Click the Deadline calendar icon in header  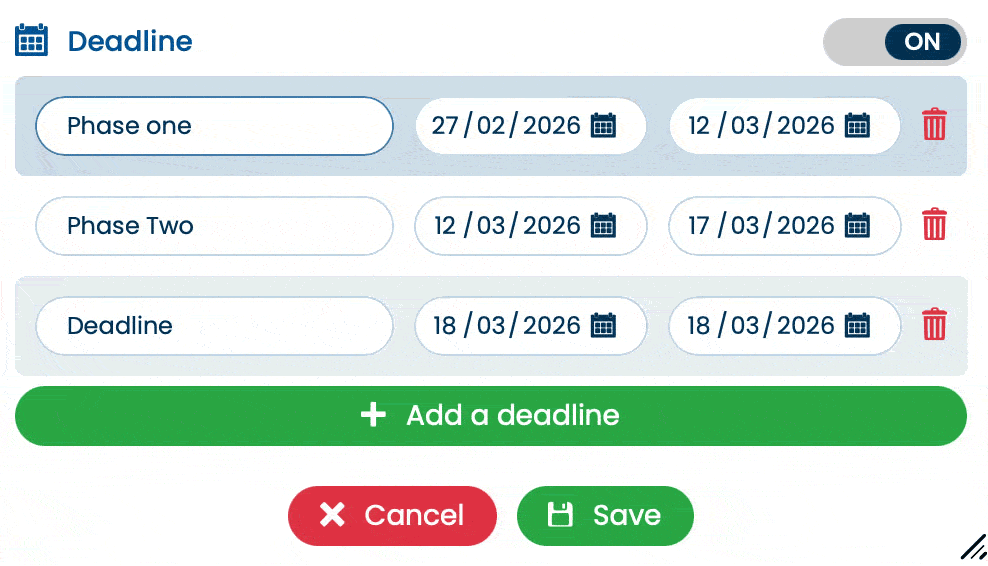pos(32,41)
